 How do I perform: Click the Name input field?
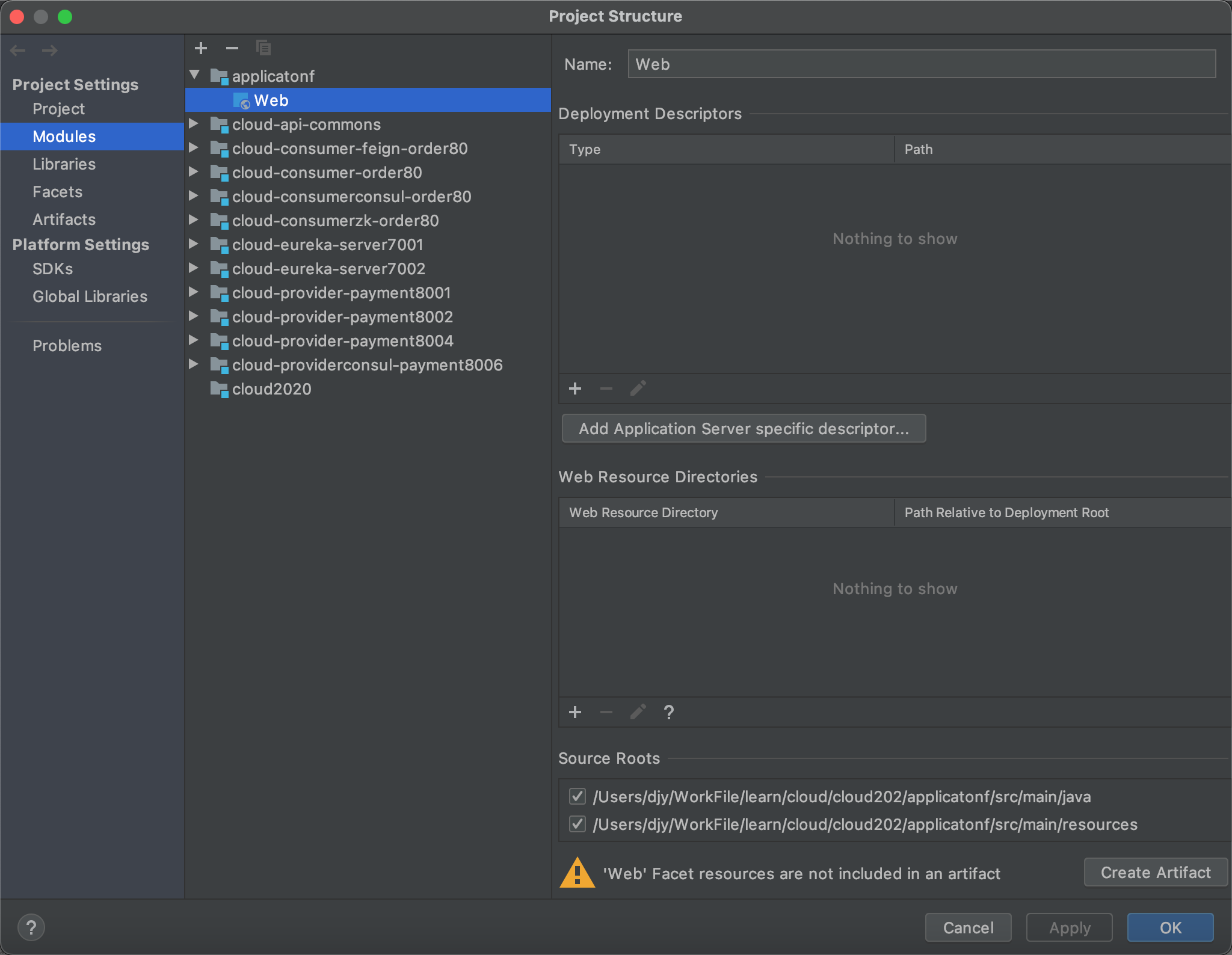[x=922, y=64]
